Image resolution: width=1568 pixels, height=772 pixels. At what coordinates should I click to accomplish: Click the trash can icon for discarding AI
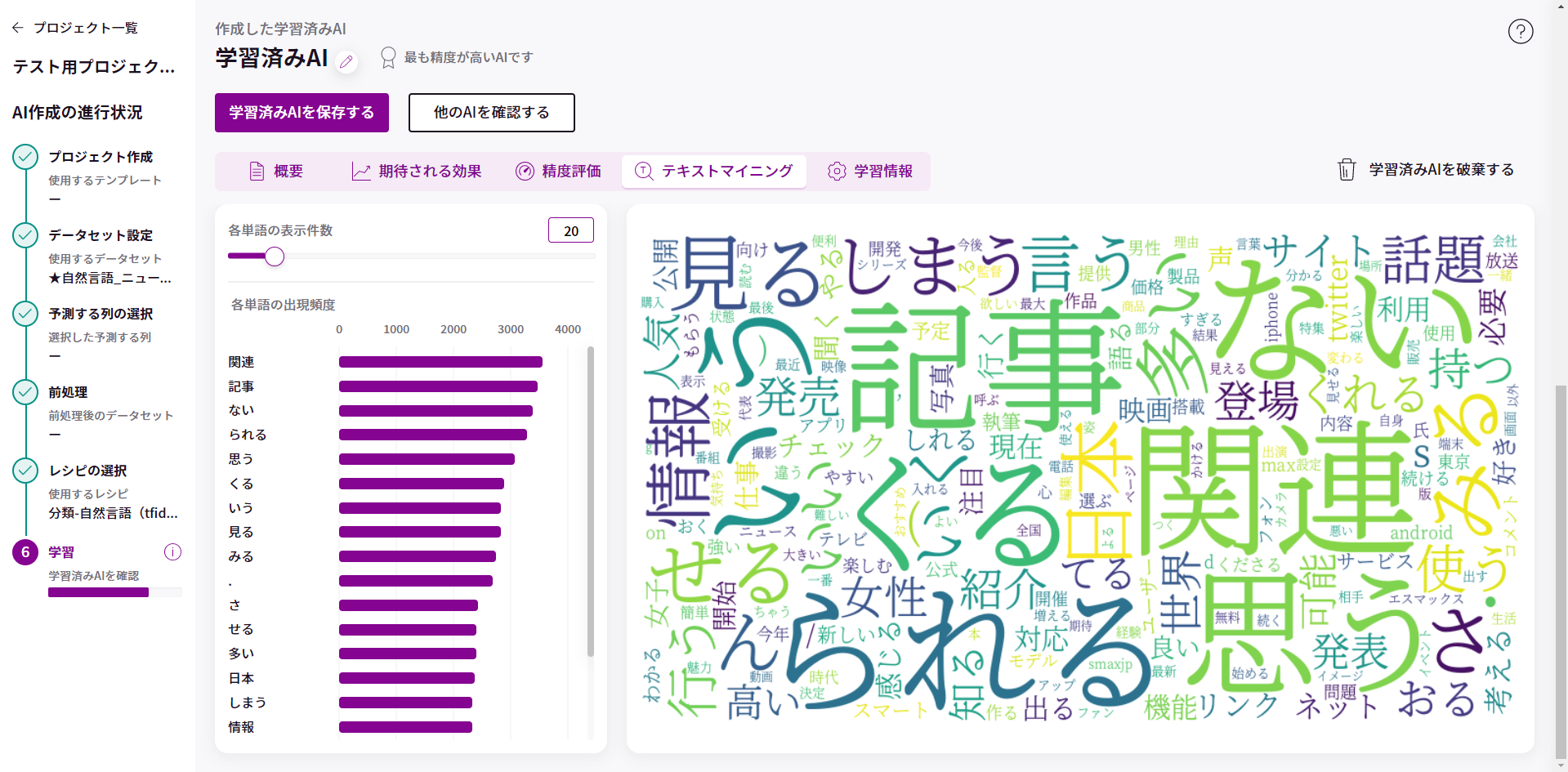pyautogui.click(x=1347, y=169)
